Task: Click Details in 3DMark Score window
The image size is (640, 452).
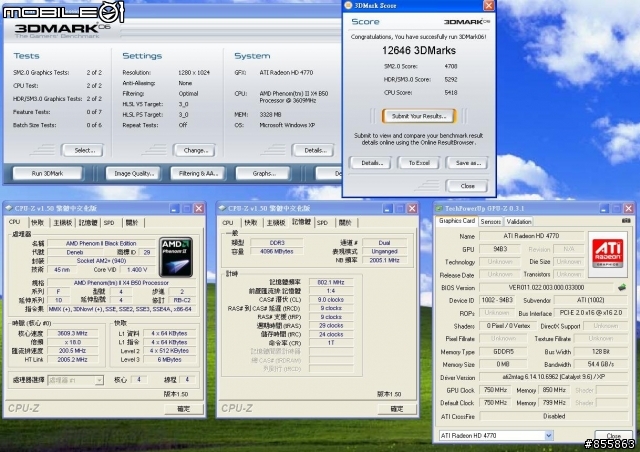Action: tap(372, 163)
